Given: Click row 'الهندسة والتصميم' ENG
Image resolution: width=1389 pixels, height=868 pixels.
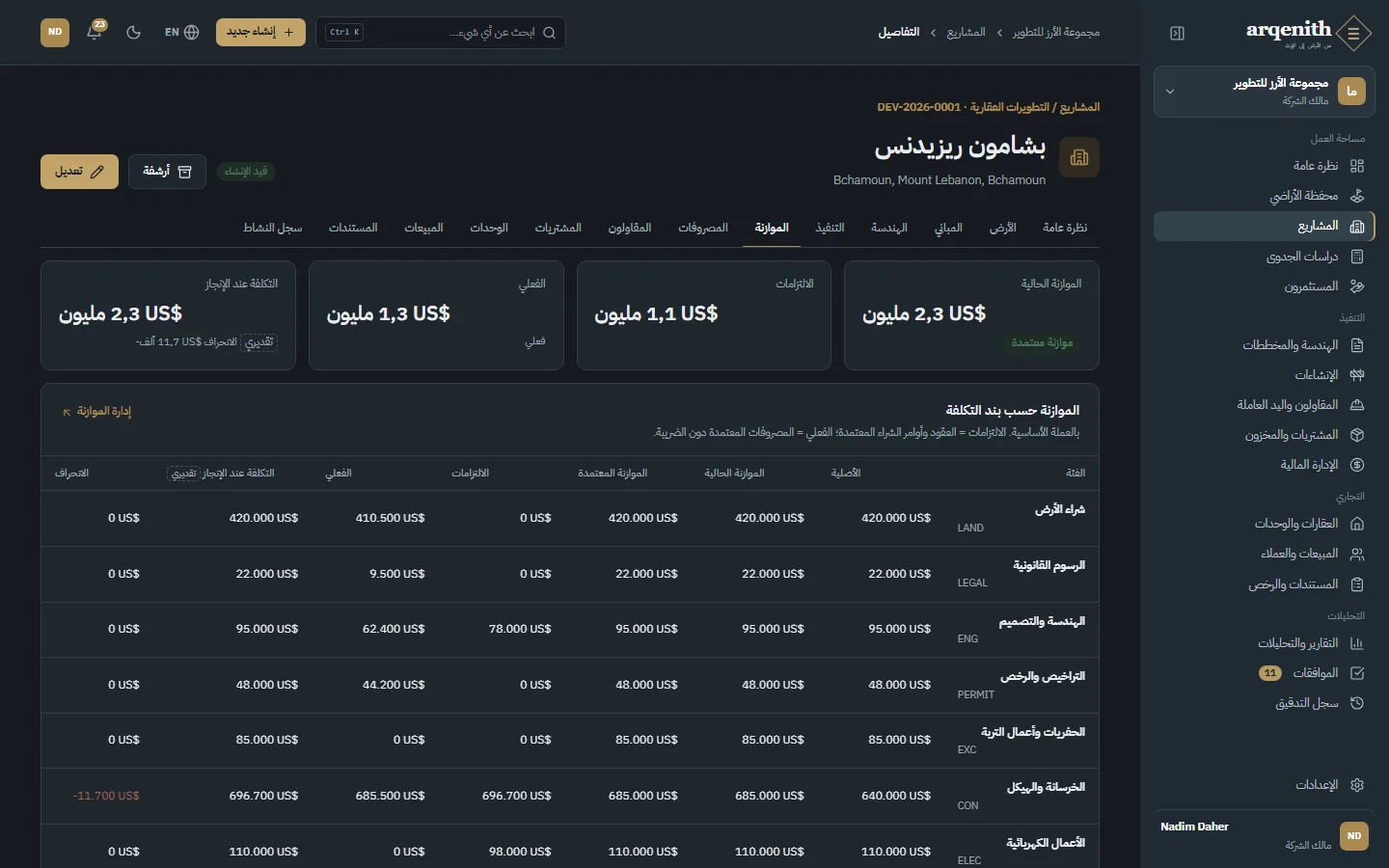Looking at the screenshot, I should tap(570, 630).
